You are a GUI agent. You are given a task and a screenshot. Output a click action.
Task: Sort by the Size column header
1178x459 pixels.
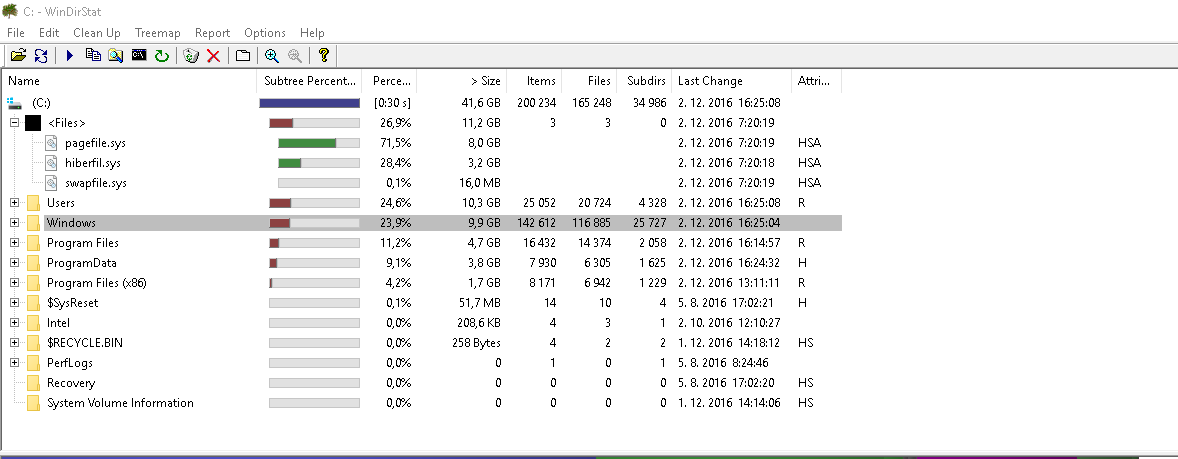coord(462,81)
